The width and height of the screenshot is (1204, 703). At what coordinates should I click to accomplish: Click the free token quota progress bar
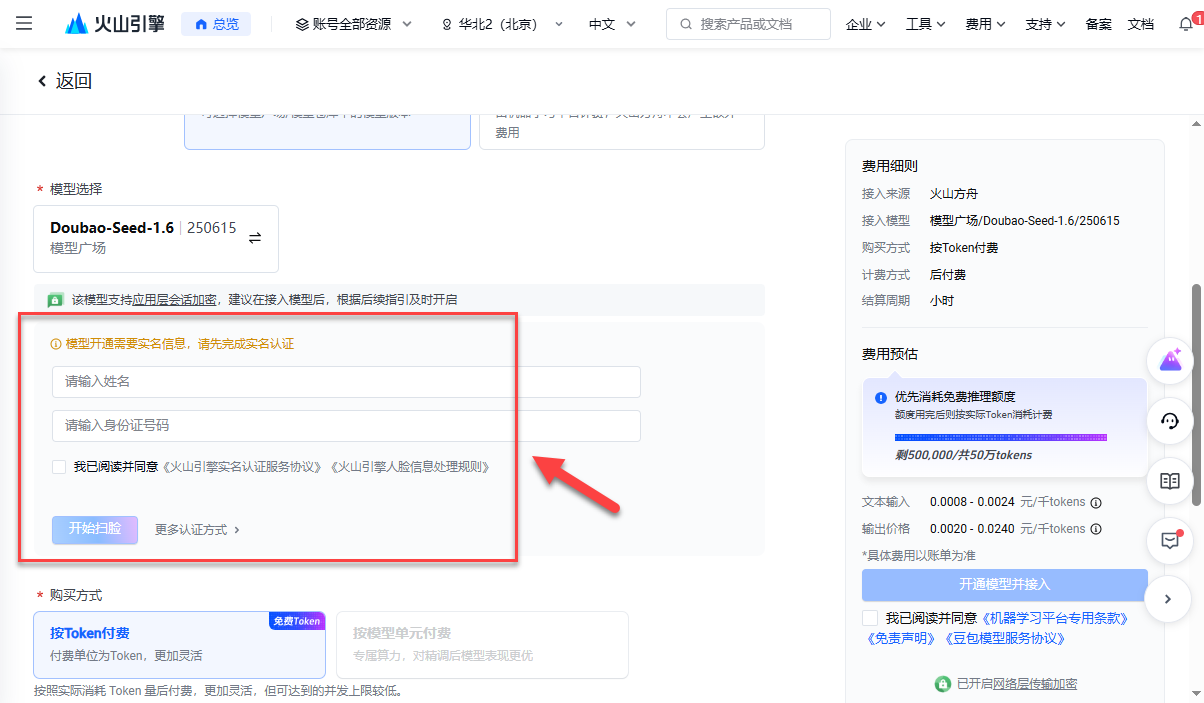tap(1000, 437)
